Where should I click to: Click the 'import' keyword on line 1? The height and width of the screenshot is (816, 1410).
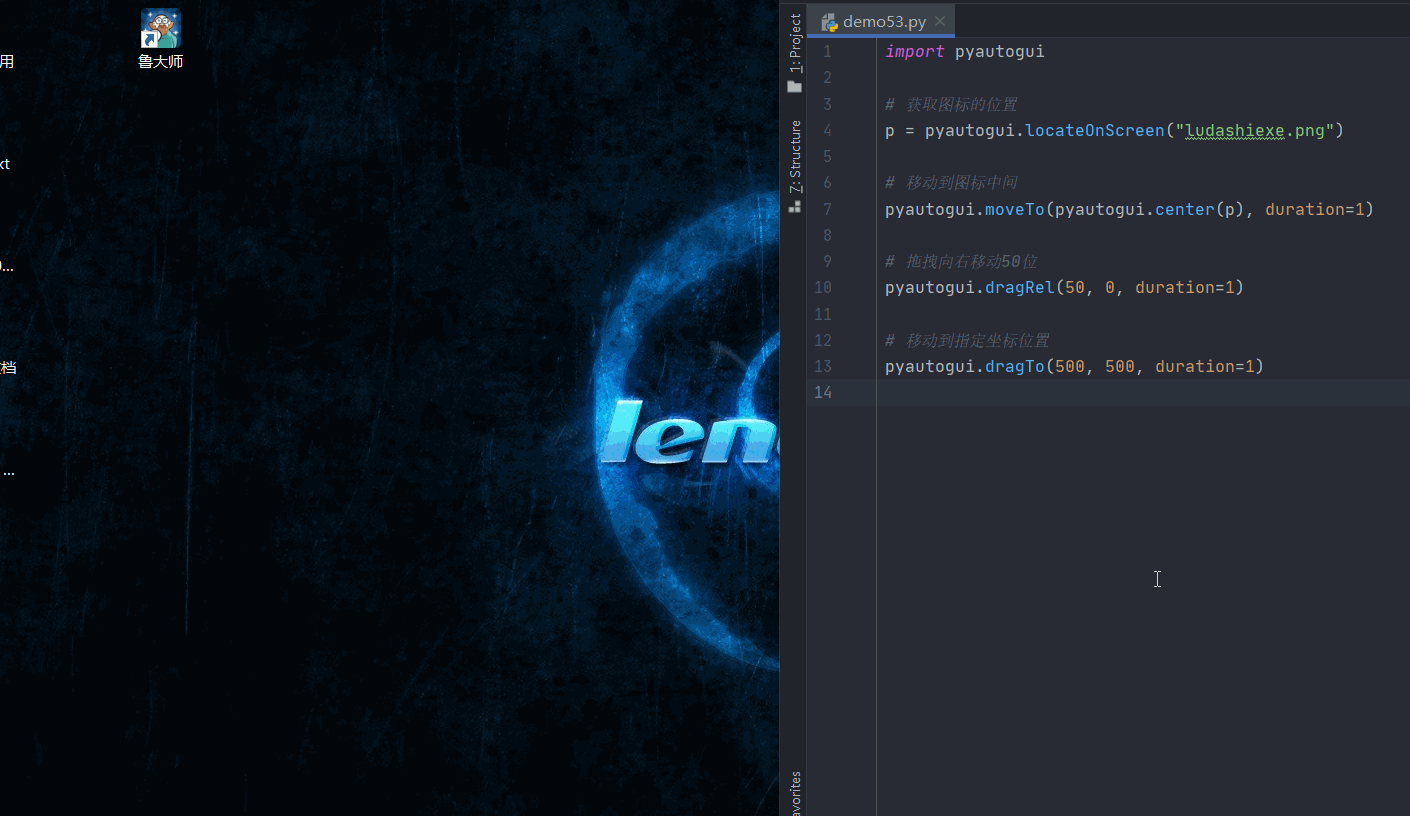914,51
